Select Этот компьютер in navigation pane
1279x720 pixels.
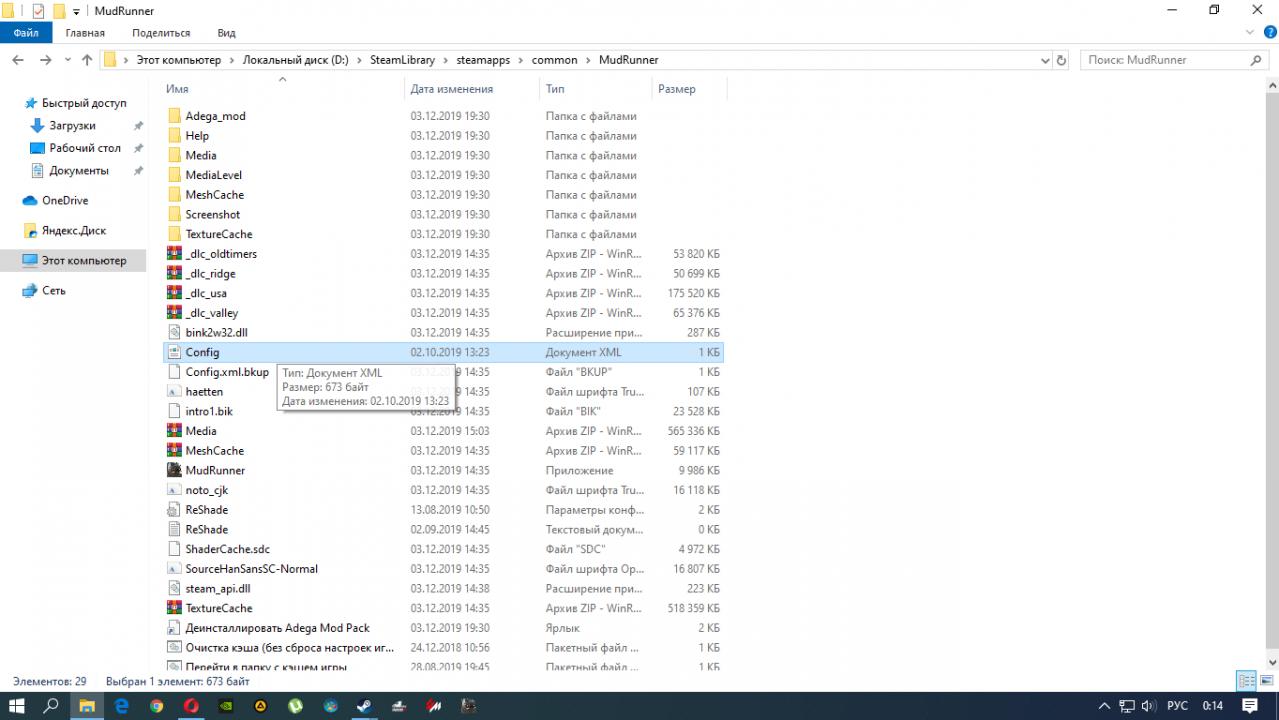point(84,261)
